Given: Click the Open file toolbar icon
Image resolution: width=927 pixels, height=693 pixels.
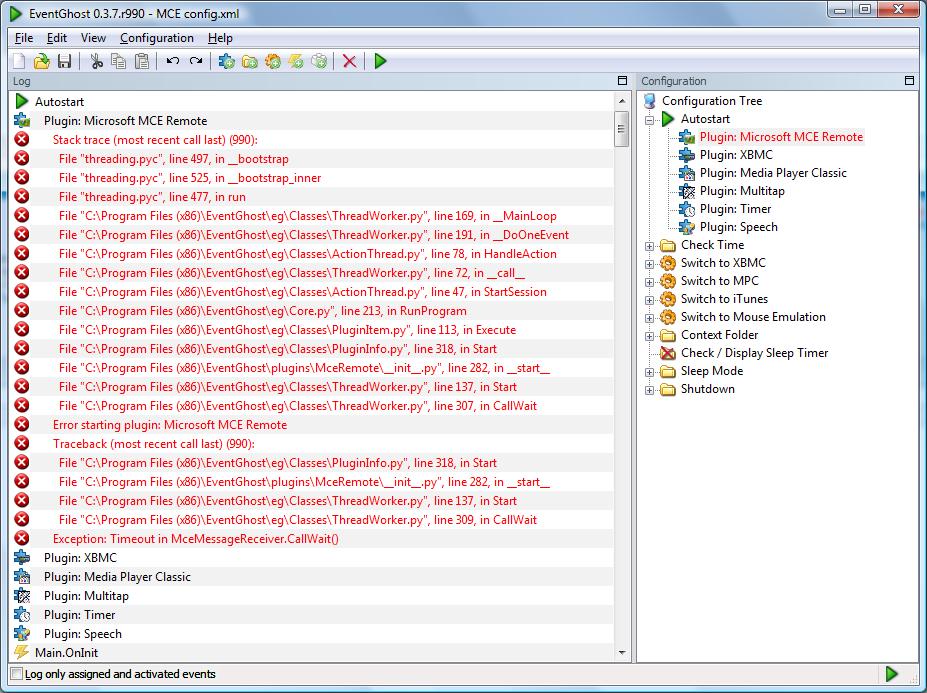Looking at the screenshot, I should coord(41,61).
